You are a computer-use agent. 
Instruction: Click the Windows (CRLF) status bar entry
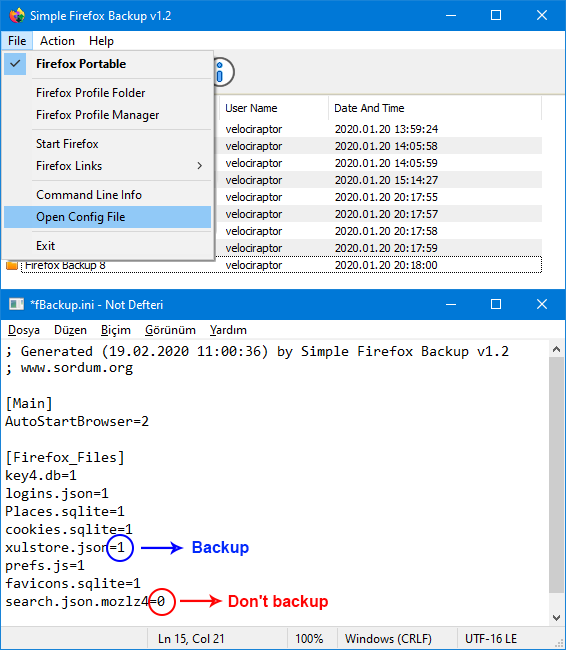[388, 639]
